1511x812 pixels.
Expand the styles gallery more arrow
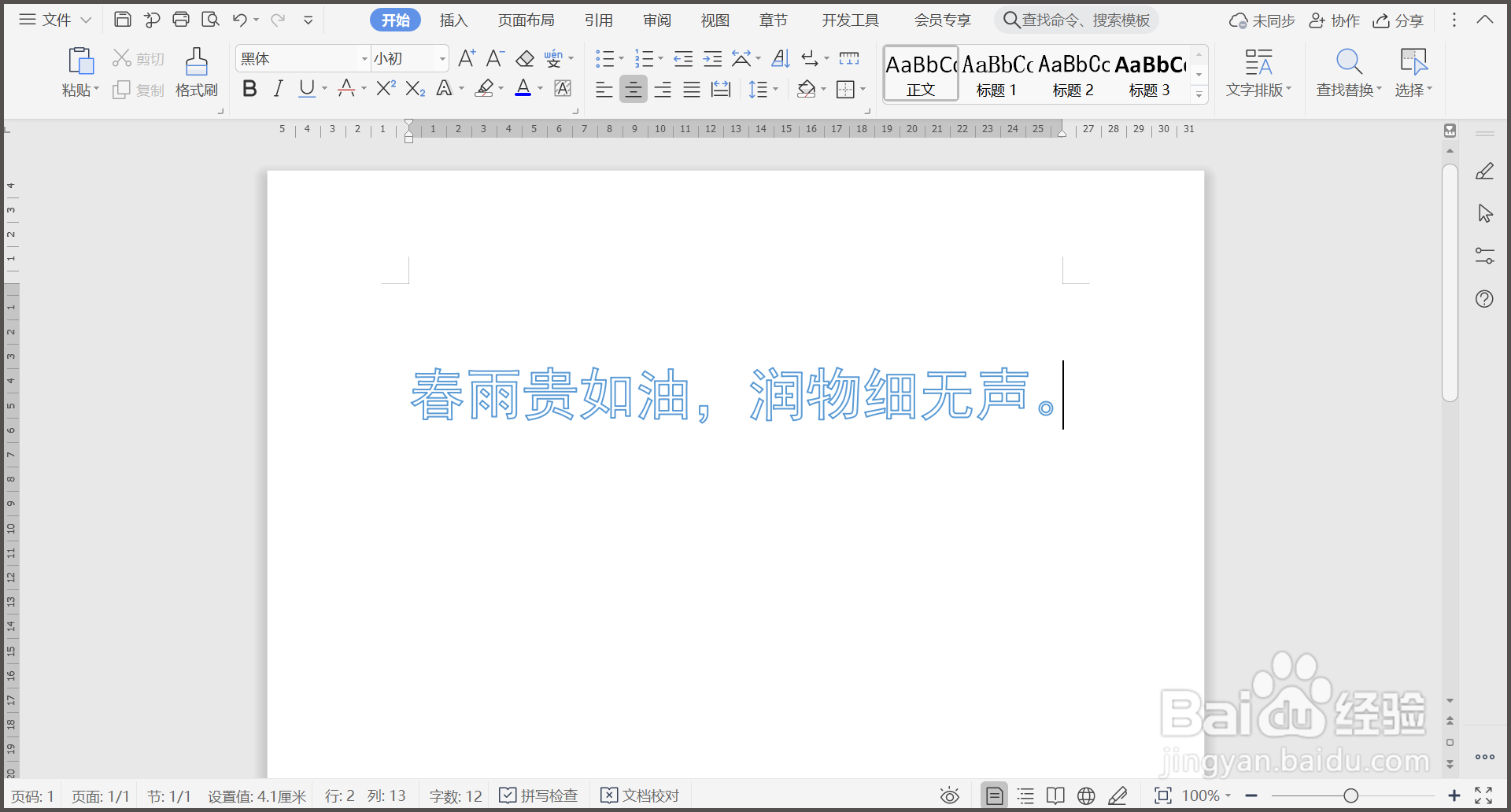(x=1199, y=94)
